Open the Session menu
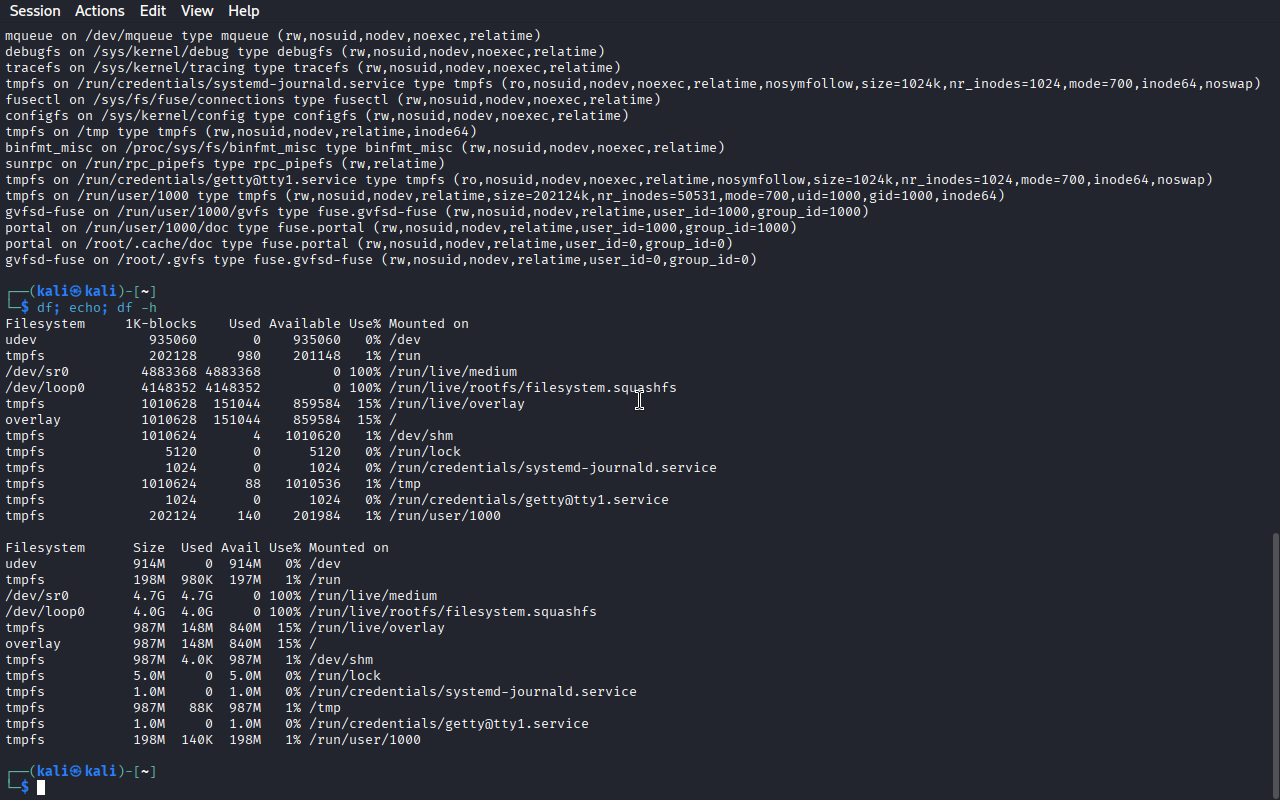Image resolution: width=1280 pixels, height=800 pixels. pos(35,11)
